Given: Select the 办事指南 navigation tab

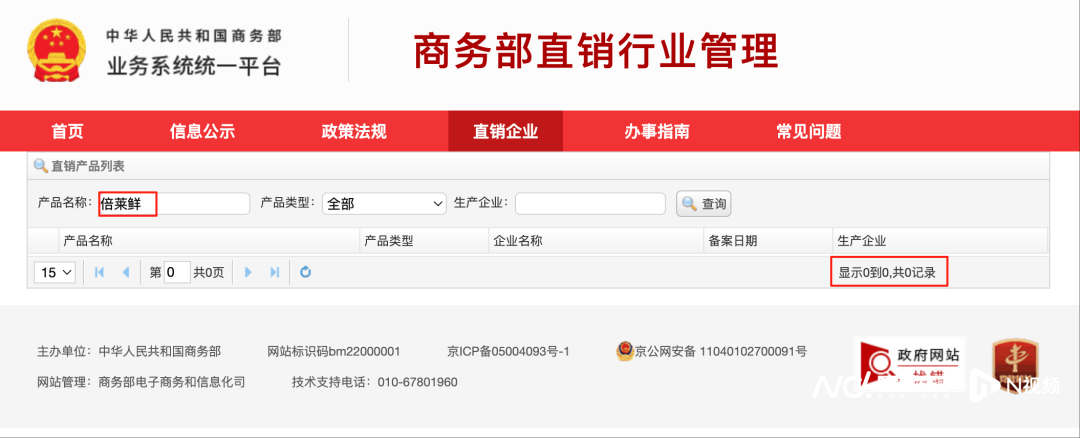Looking at the screenshot, I should (x=656, y=131).
